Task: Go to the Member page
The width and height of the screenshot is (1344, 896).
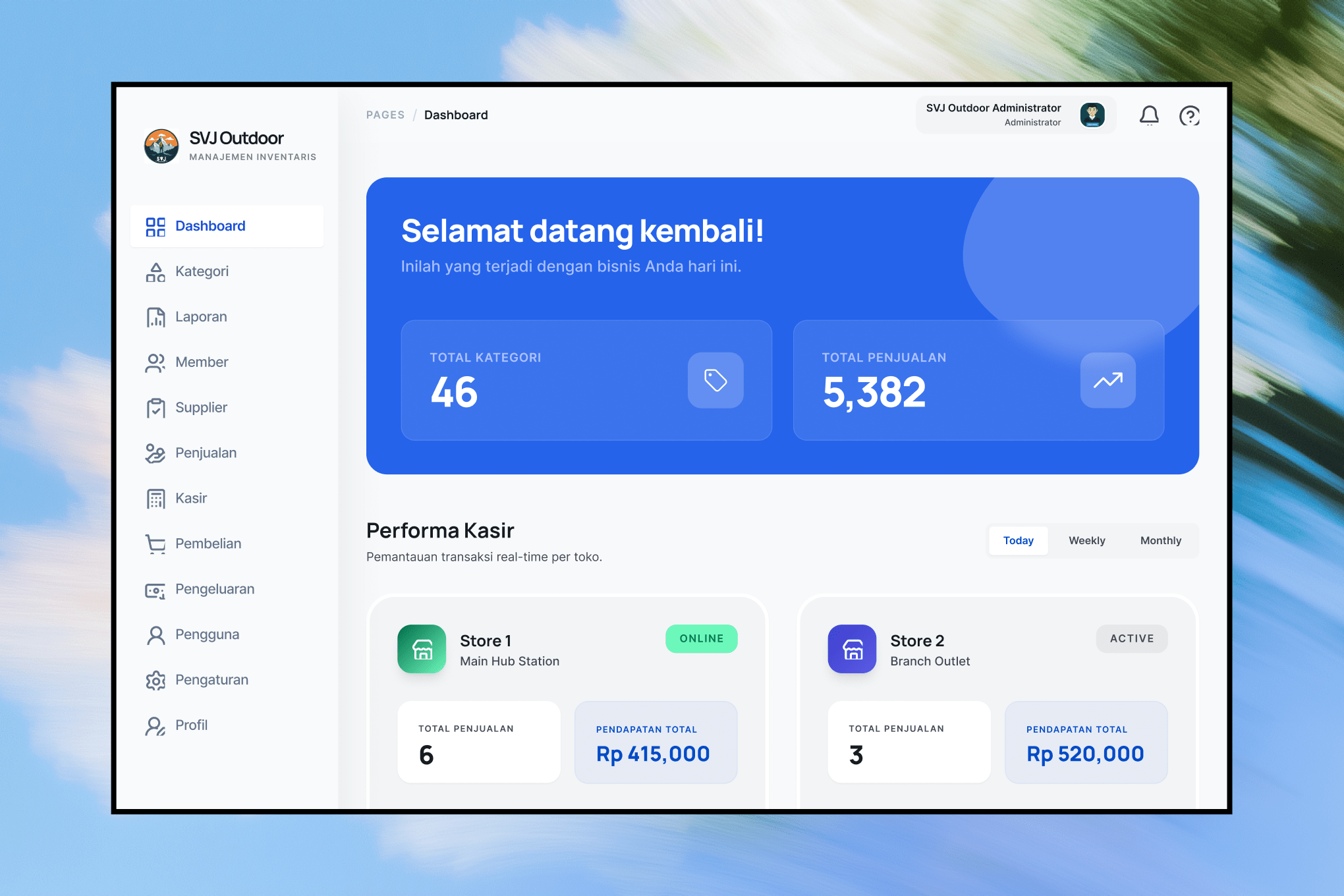Action: pos(227,362)
